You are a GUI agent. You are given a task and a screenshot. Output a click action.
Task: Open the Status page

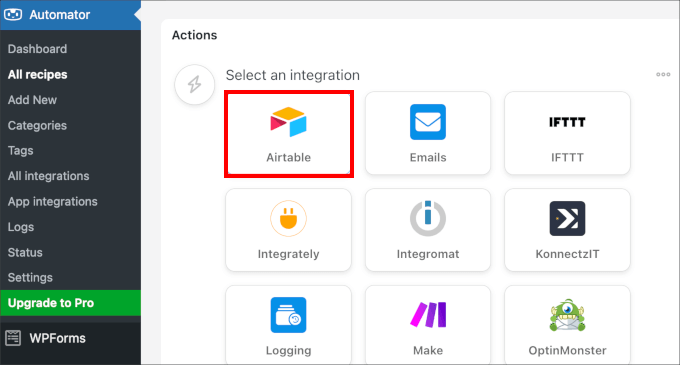25,252
